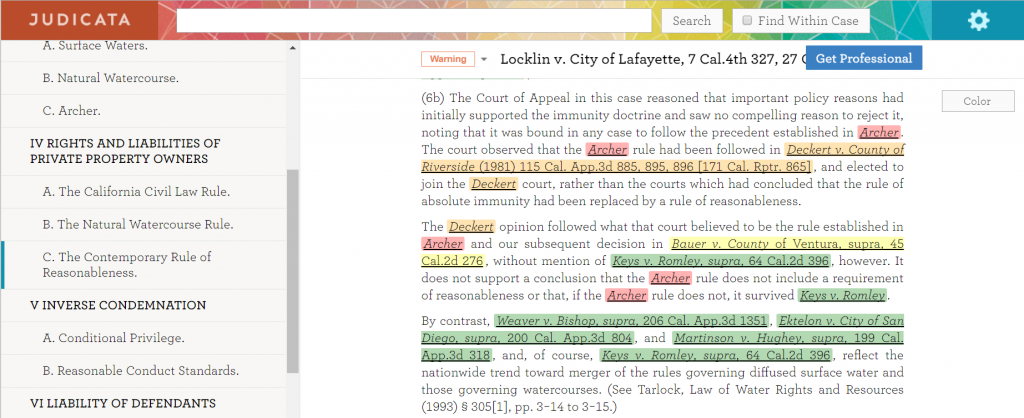
Task: Go to B. Natural Watercourse section
Action: pyautogui.click(x=110, y=78)
